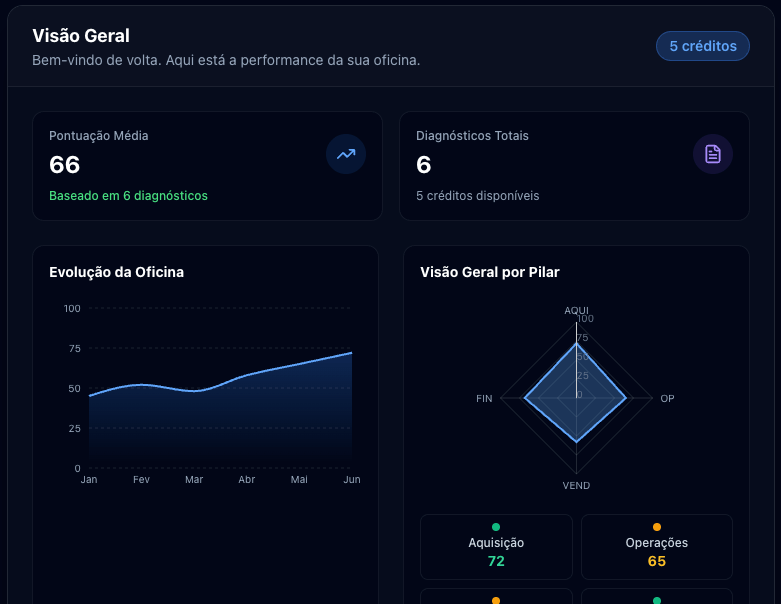Click the green dot above Aquisição
Image resolution: width=781 pixels, height=604 pixels.
[x=496, y=527]
